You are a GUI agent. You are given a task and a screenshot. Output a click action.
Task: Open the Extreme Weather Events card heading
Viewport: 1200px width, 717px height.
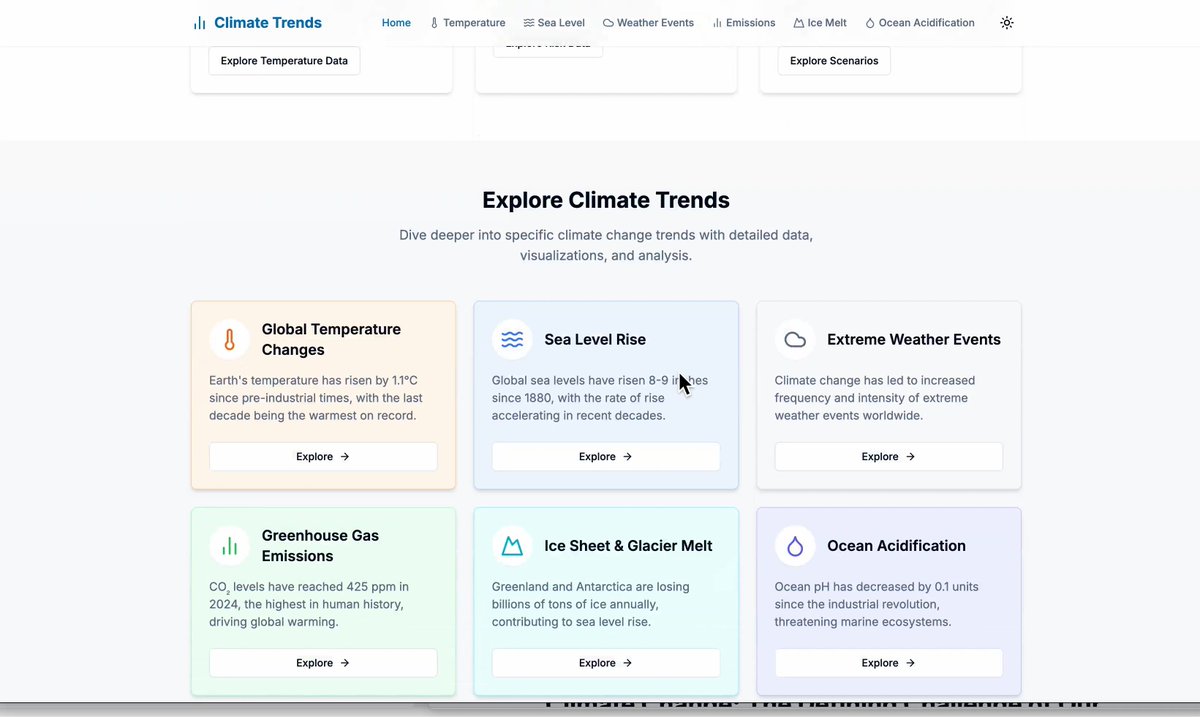pyautogui.click(x=913, y=340)
